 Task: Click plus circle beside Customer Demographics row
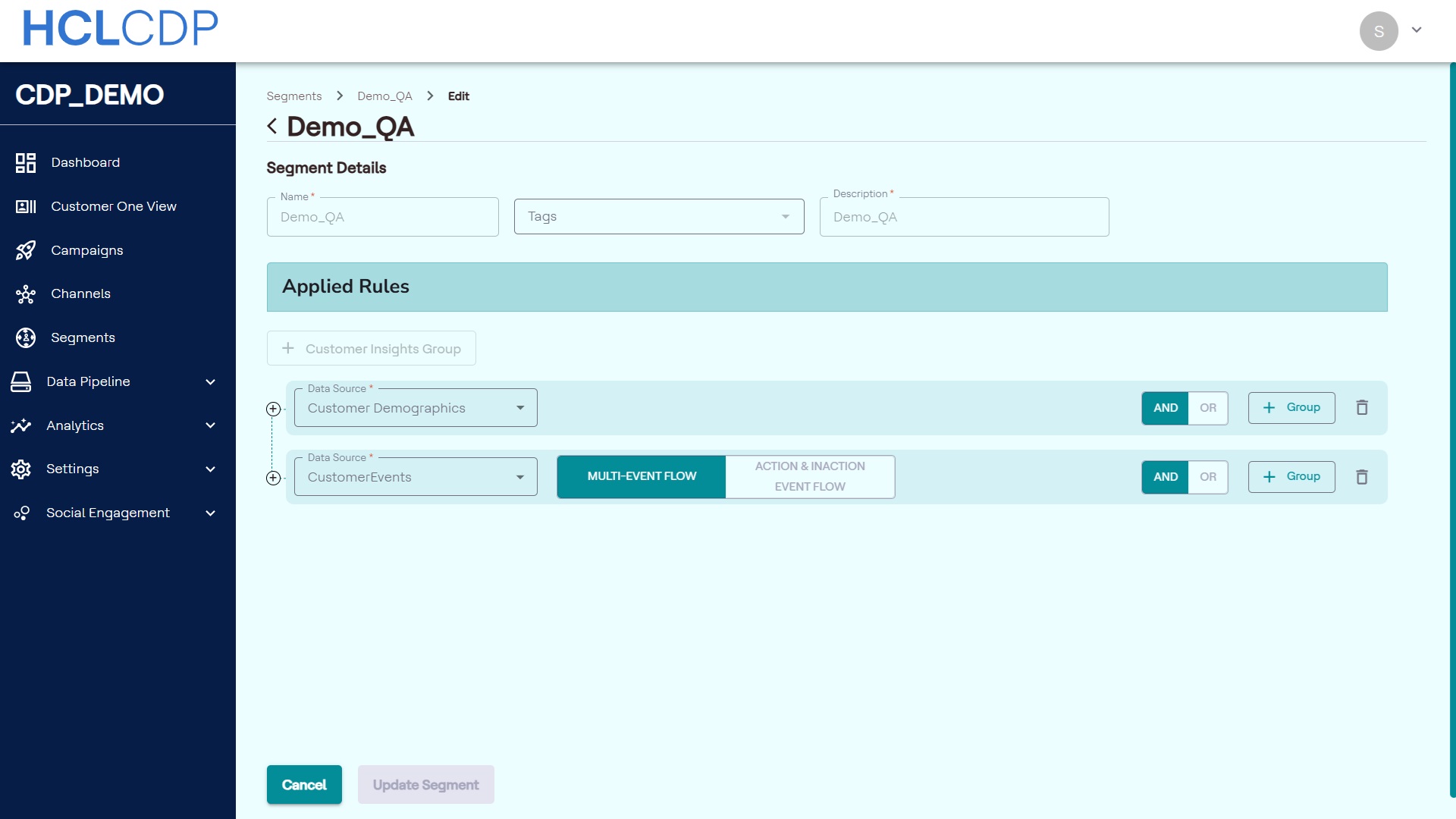(x=273, y=409)
